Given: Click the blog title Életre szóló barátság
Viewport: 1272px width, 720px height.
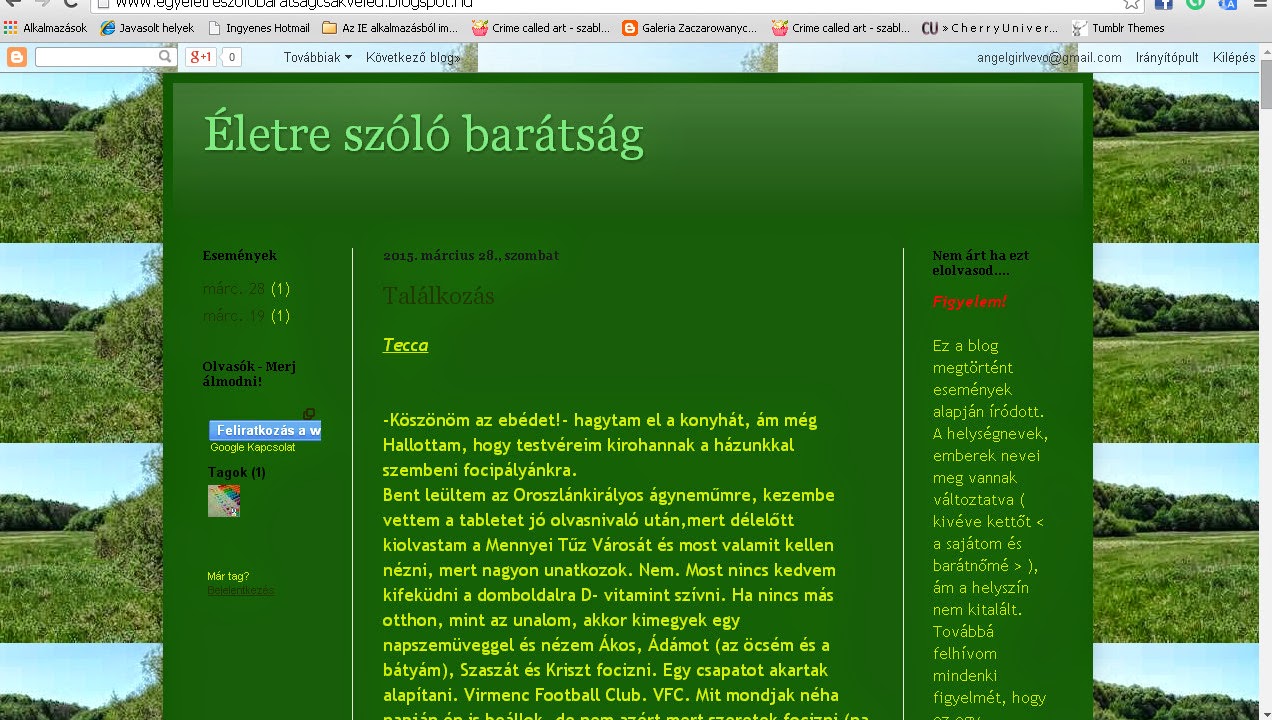Looking at the screenshot, I should [423, 135].
